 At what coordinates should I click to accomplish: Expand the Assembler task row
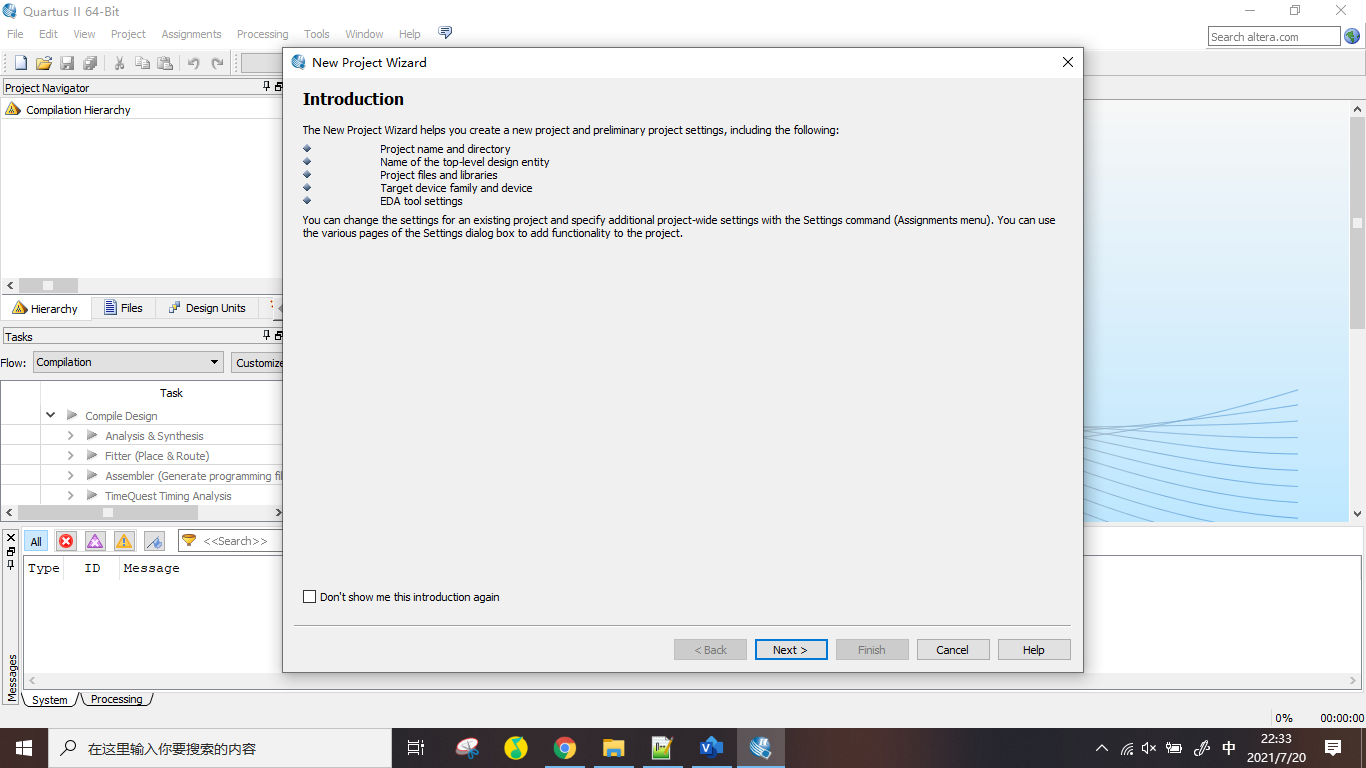(70, 476)
